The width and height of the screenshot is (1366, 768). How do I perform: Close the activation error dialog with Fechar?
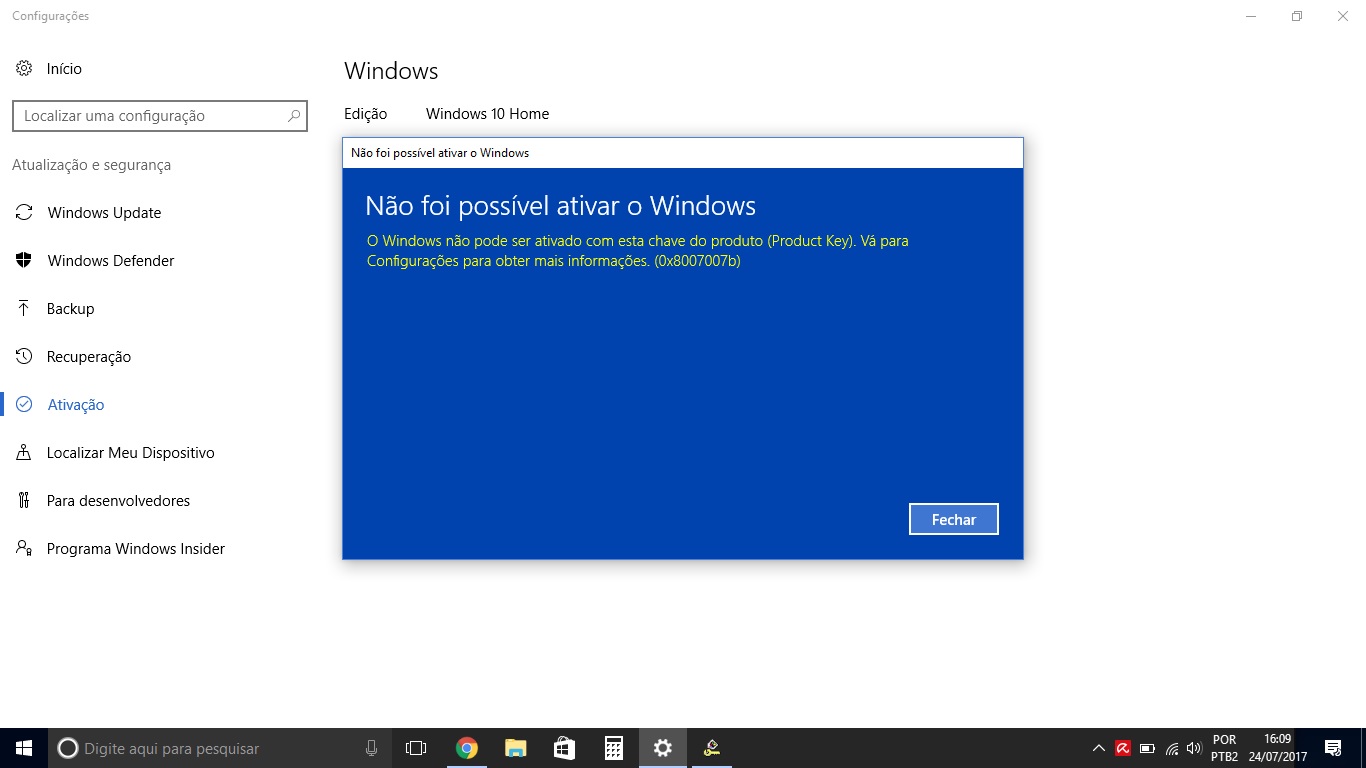[x=954, y=519]
